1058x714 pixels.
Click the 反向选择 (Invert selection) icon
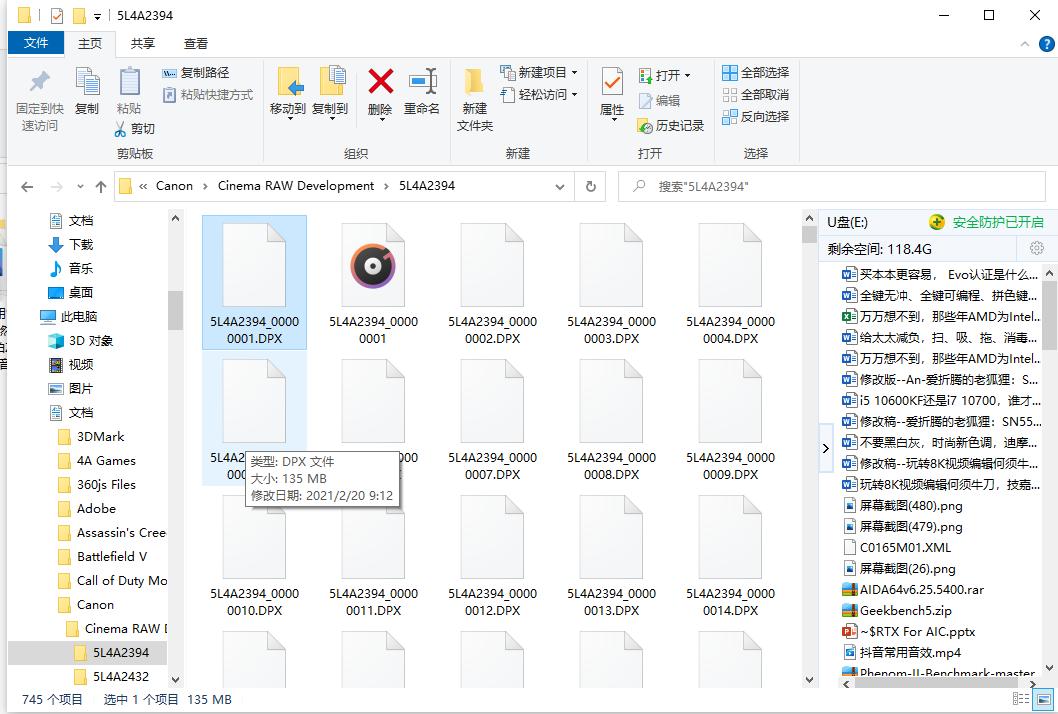coord(729,116)
